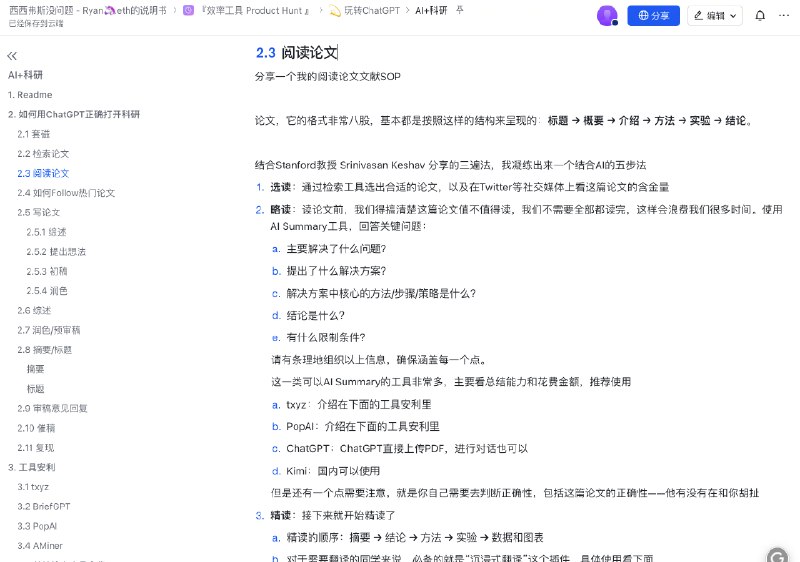Image resolution: width=800 pixels, height=562 pixels.
Task: Click list item 结论是什么?
Action: point(315,316)
